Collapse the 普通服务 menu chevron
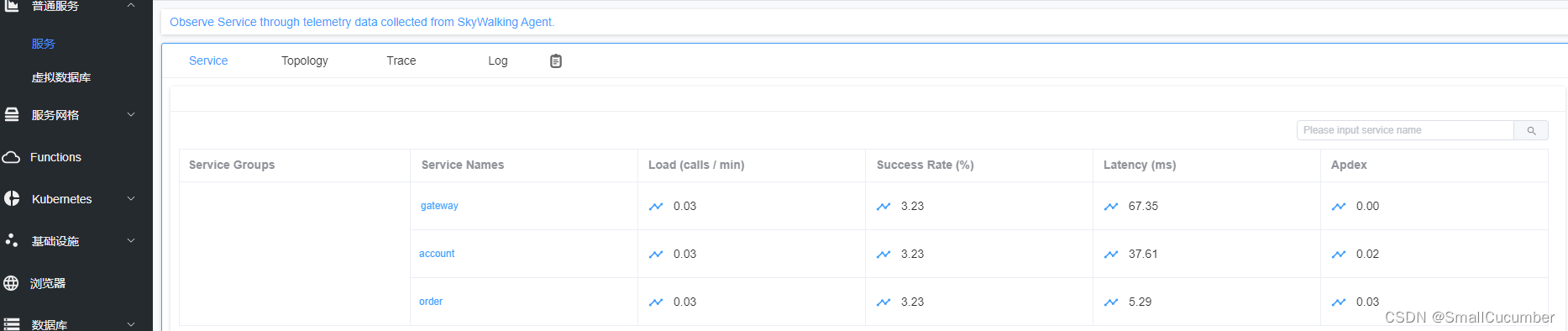The image size is (1568, 331). [x=131, y=5]
